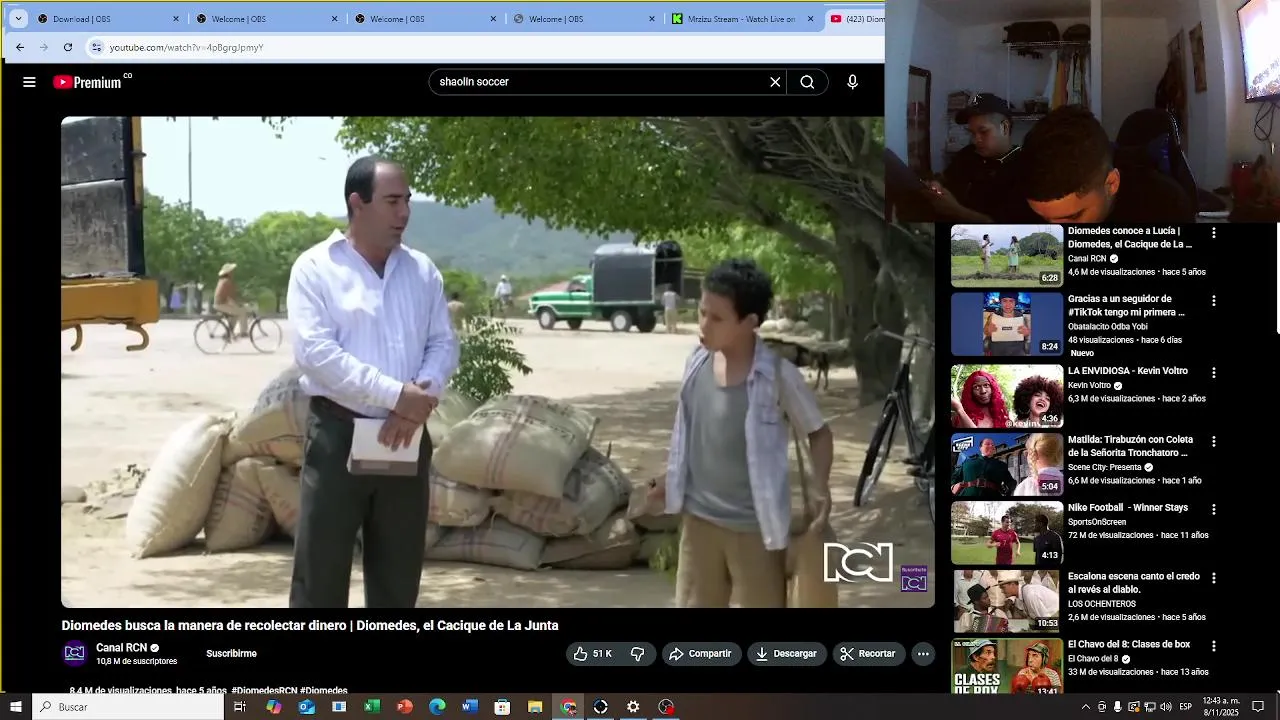Open the Windows Start menu
The image size is (1280, 720).
(16, 707)
